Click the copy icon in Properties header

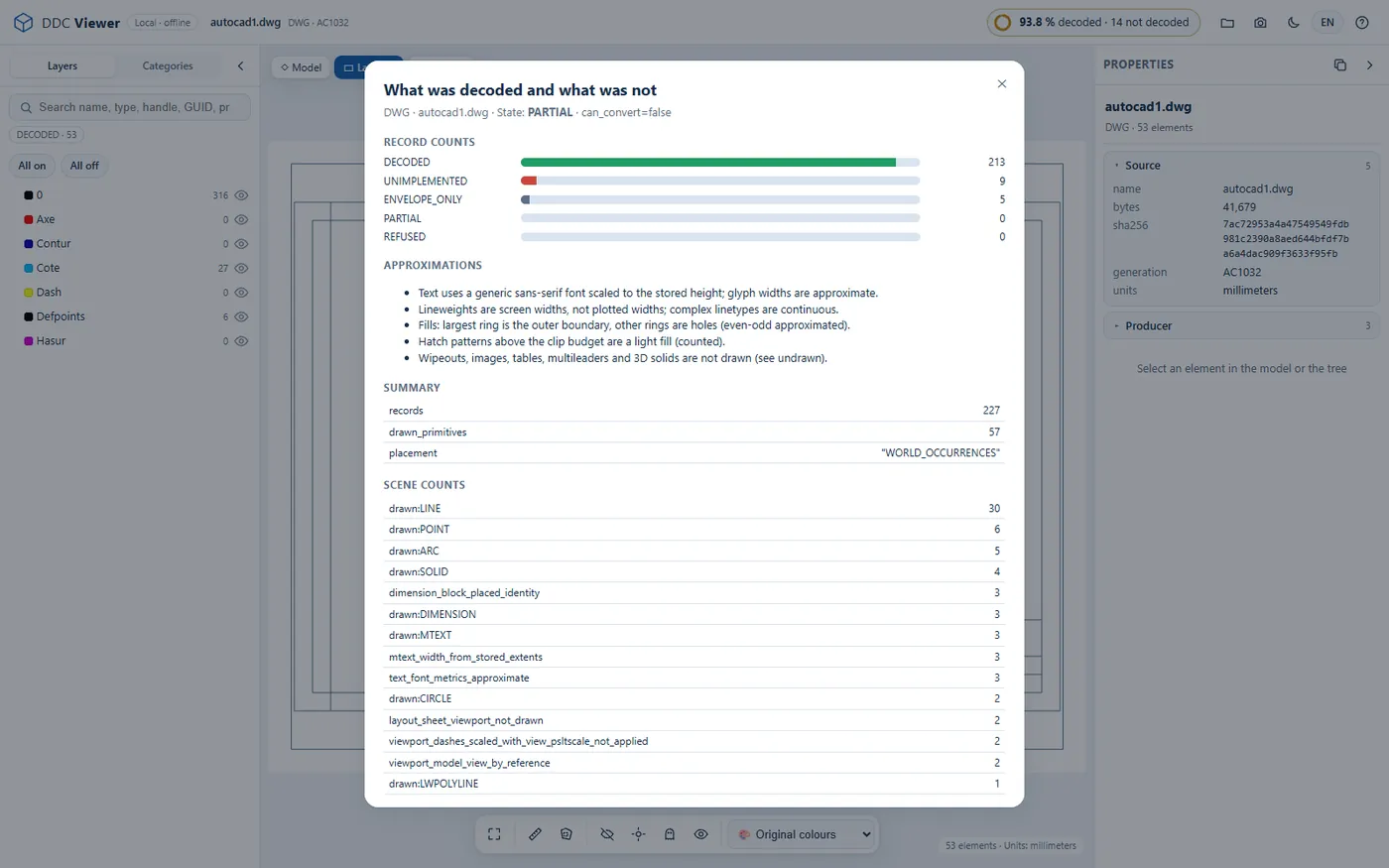pyautogui.click(x=1340, y=64)
